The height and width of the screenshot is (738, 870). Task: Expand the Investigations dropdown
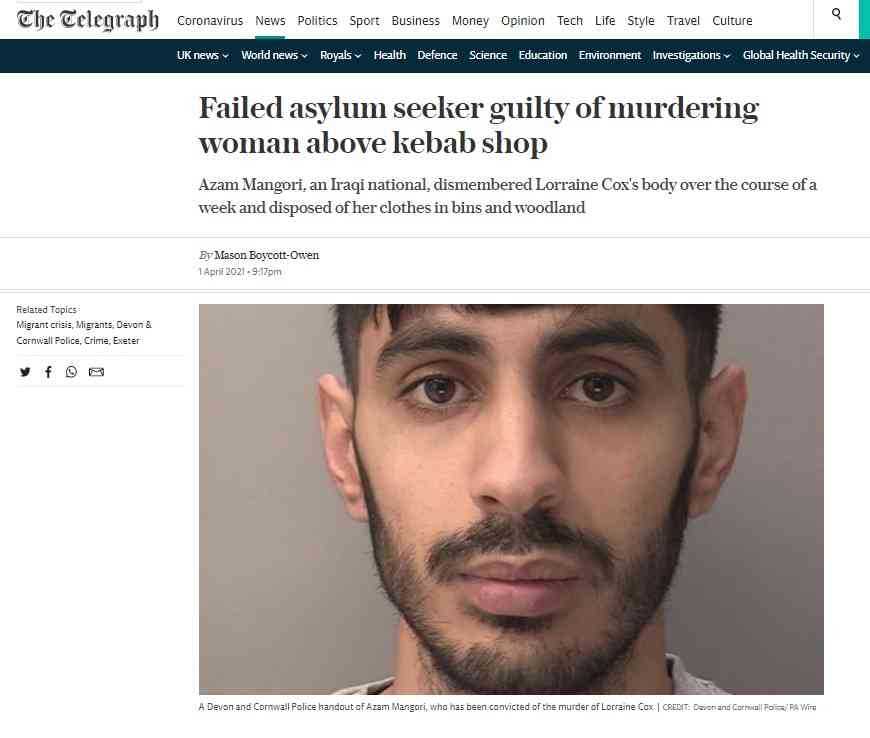[x=691, y=55]
